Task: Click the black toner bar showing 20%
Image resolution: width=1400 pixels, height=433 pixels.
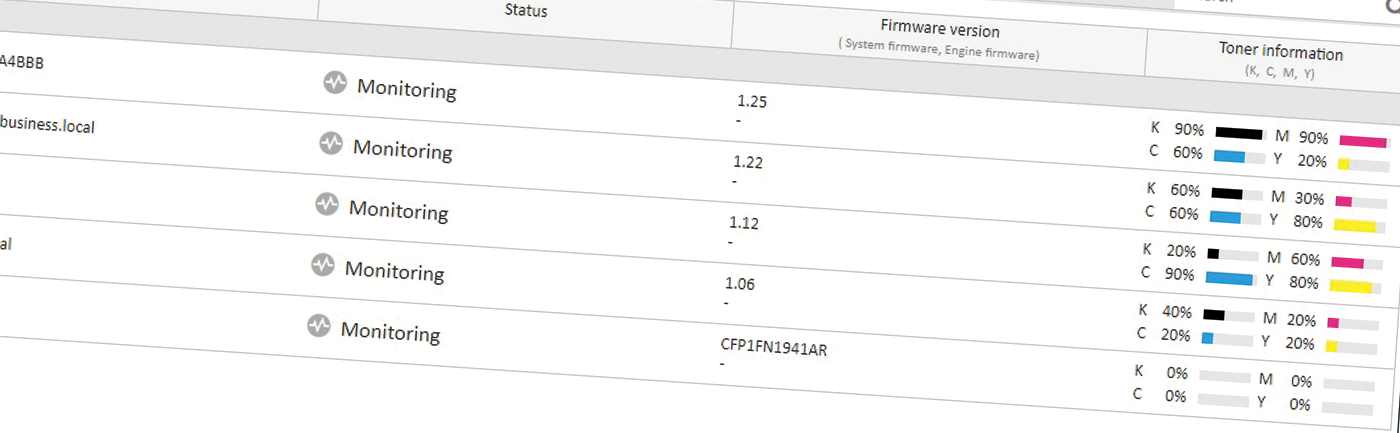Action: [x=1230, y=254]
